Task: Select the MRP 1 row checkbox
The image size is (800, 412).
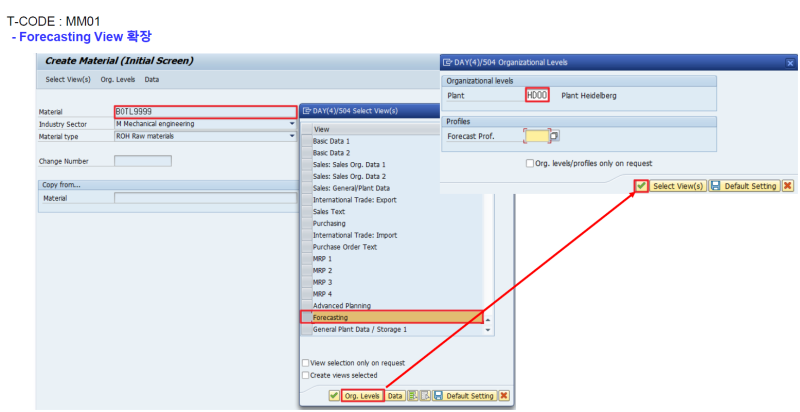Action: (306, 259)
